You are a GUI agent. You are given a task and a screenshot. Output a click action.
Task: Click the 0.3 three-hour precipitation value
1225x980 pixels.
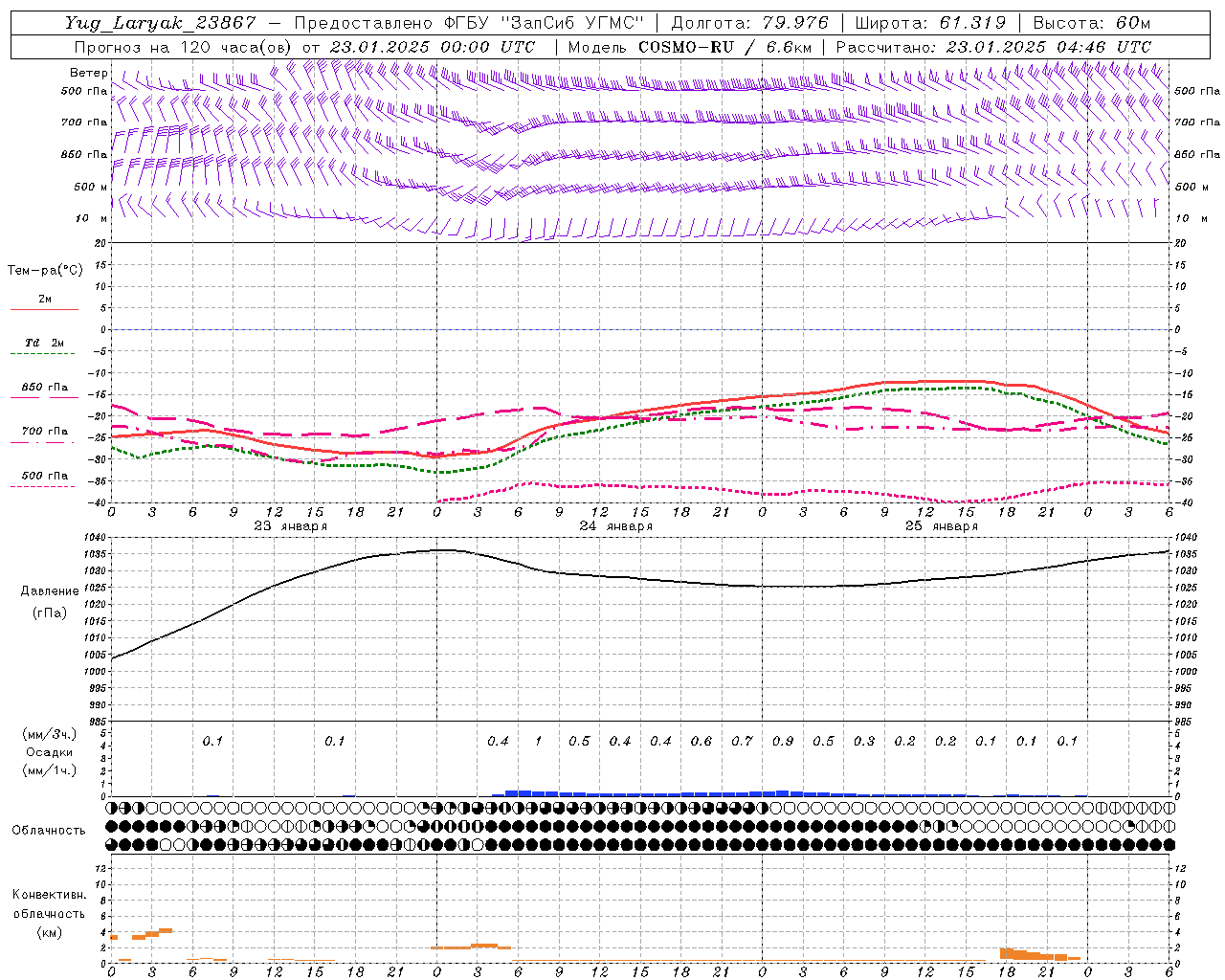[x=864, y=742]
